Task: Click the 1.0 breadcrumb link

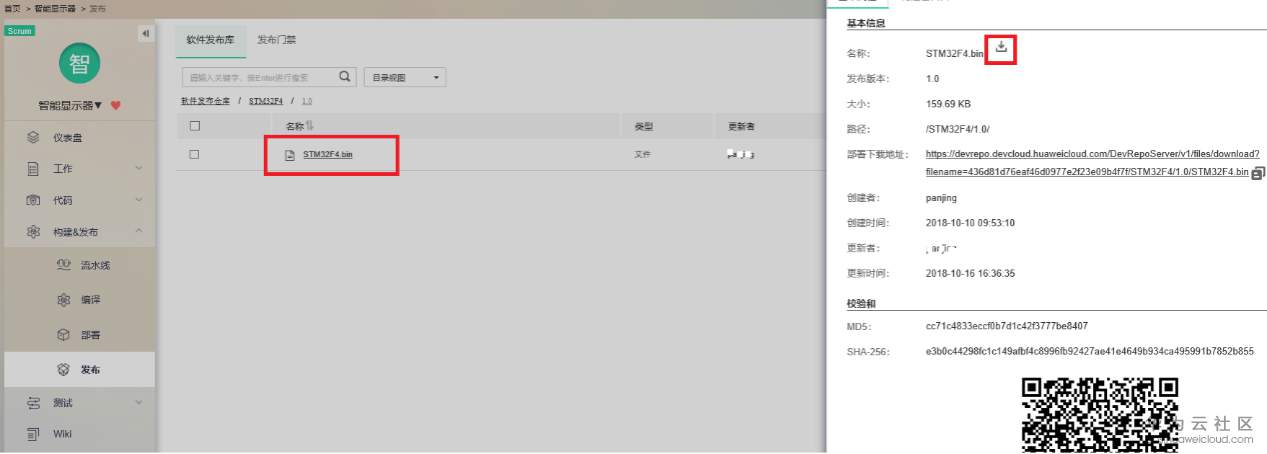Action: pos(307,101)
